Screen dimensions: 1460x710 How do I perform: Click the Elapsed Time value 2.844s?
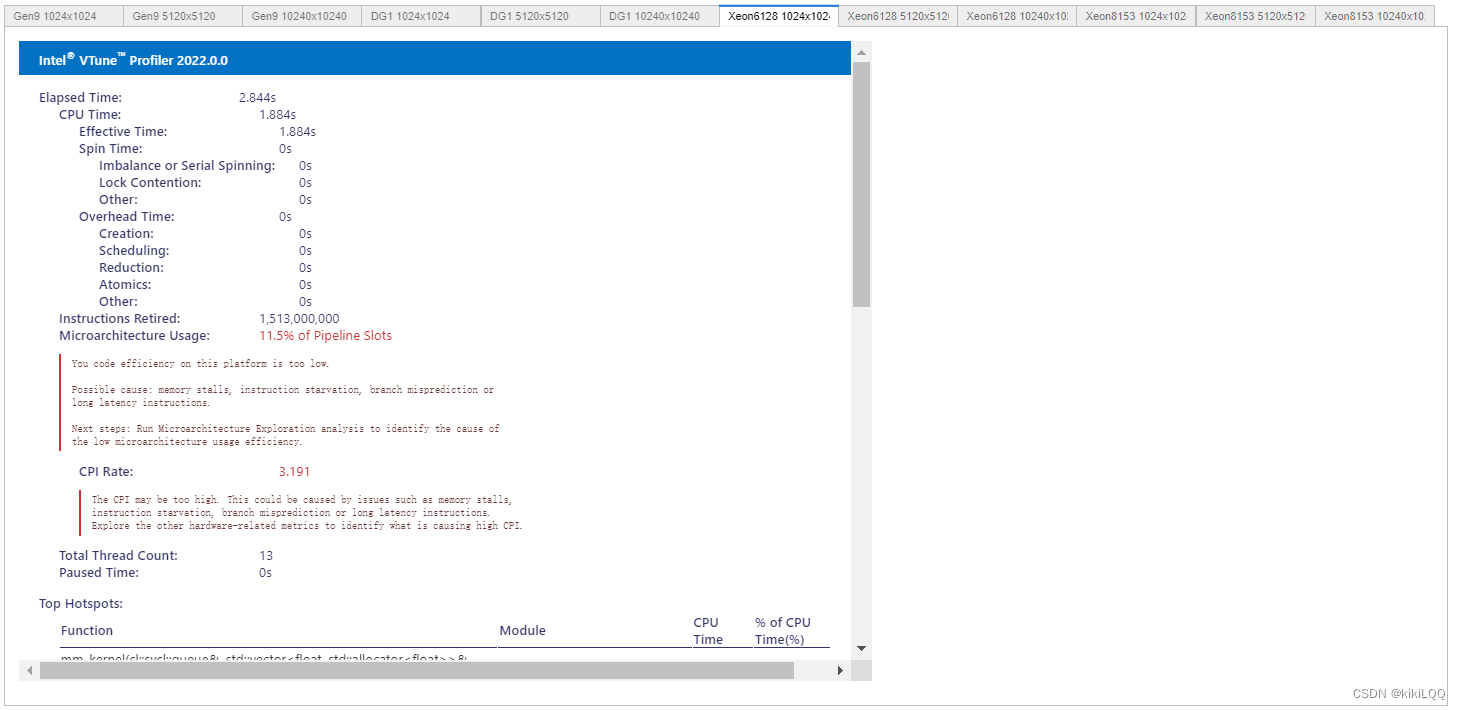click(x=257, y=98)
